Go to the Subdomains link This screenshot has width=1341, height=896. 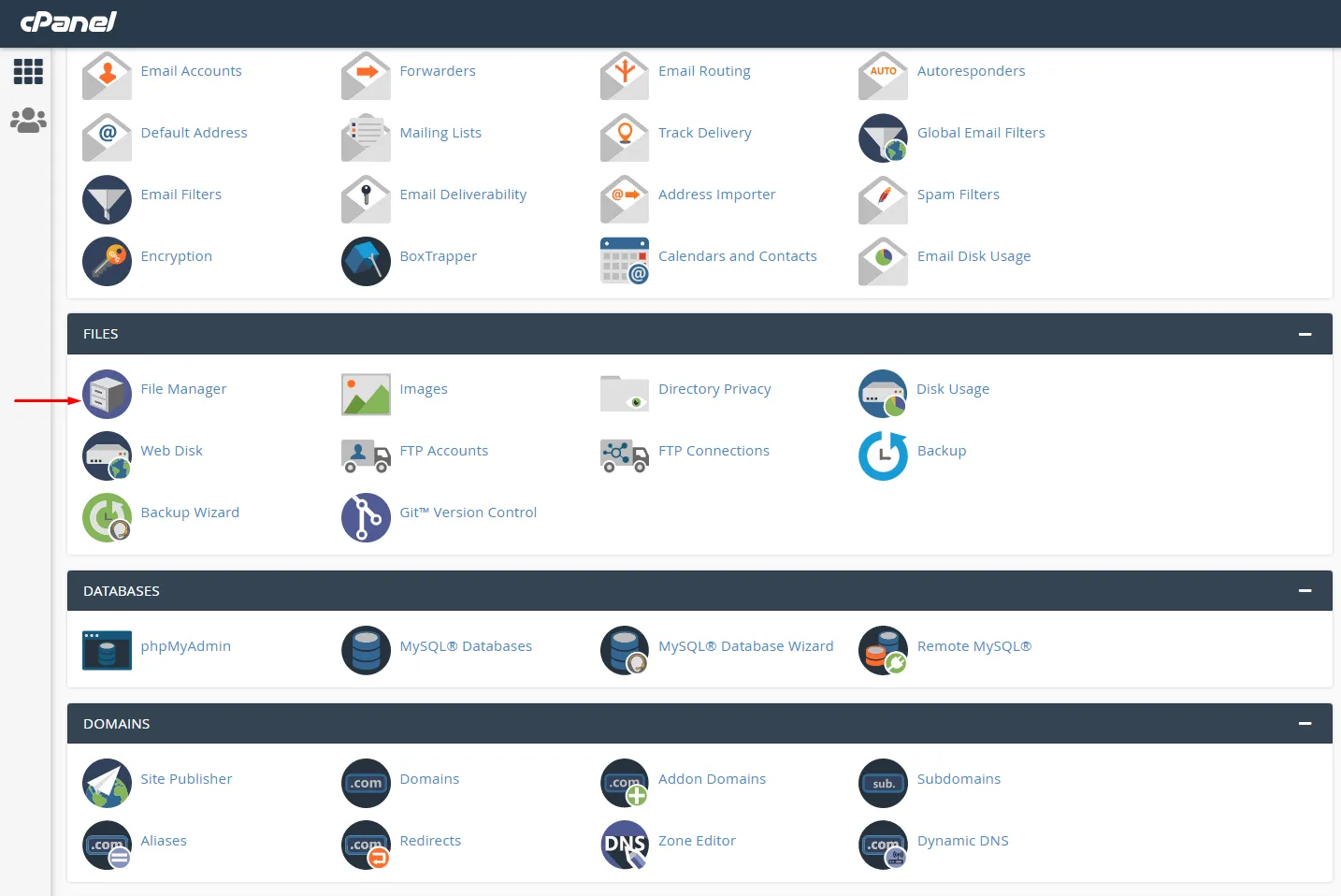click(x=959, y=779)
